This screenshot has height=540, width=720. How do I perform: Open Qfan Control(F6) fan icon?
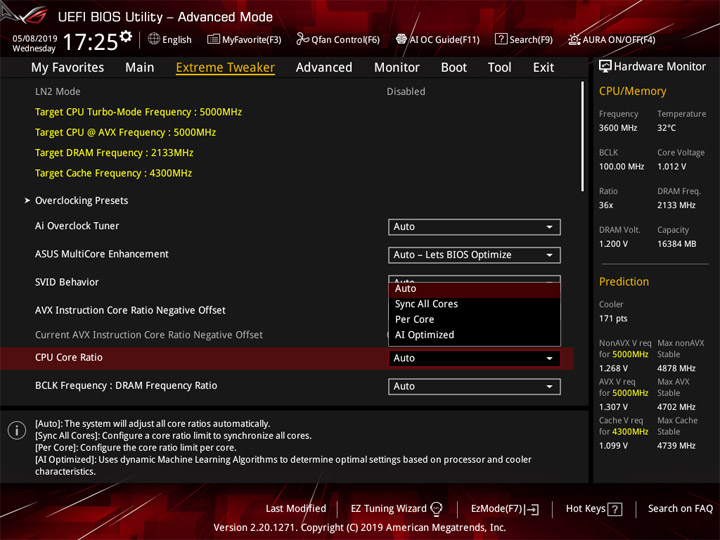302,39
